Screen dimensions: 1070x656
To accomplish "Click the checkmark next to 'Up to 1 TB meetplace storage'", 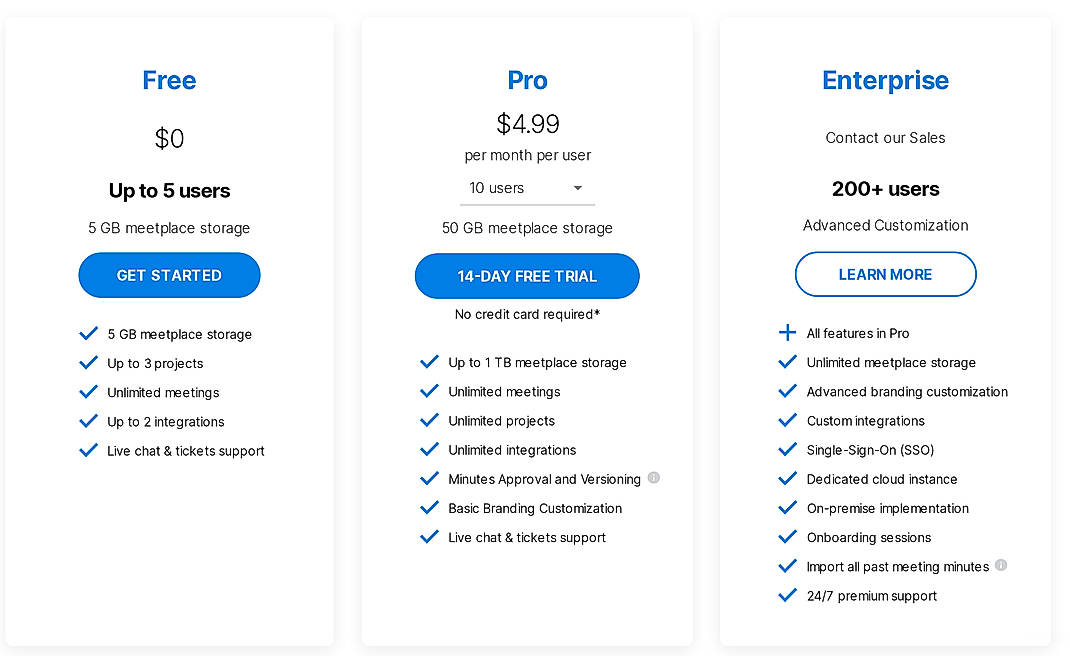I will pos(430,363).
